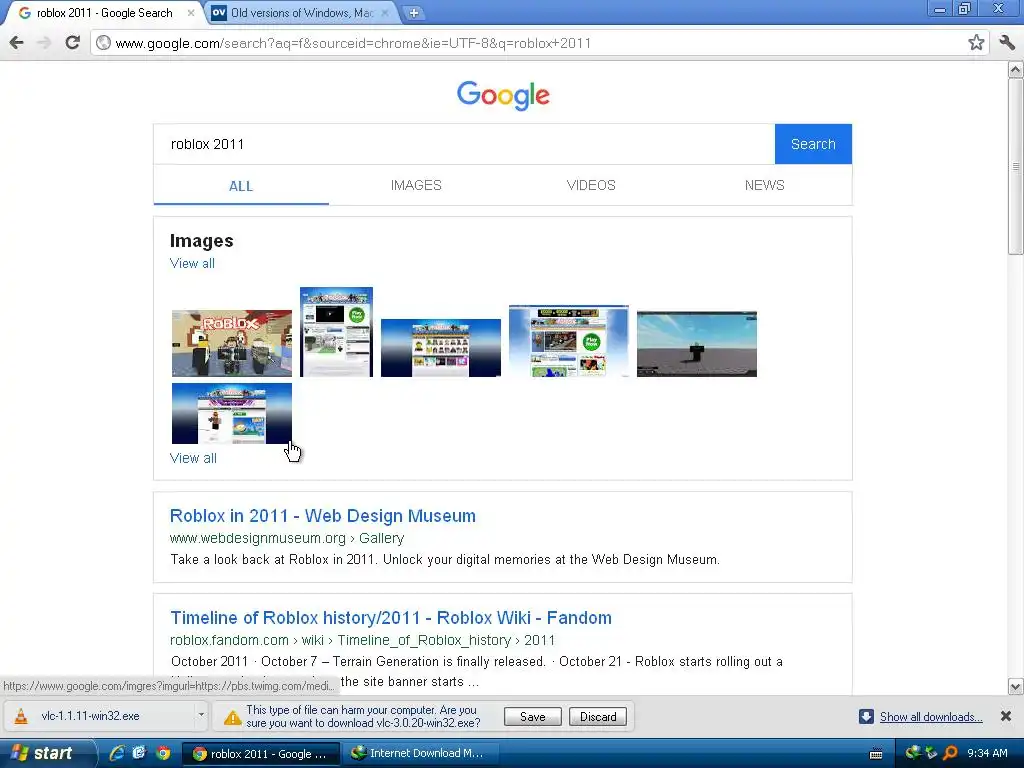
Task: Activate the roblox 2011 - Google taskbar button
Action: (x=260, y=754)
